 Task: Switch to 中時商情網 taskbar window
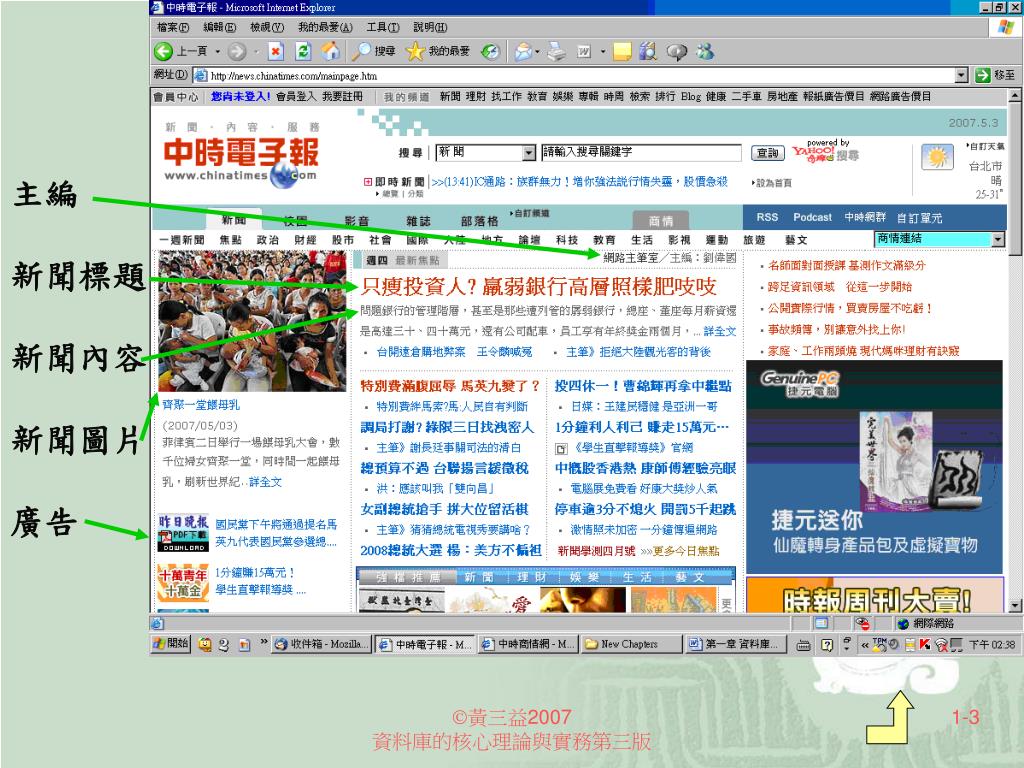[528, 644]
